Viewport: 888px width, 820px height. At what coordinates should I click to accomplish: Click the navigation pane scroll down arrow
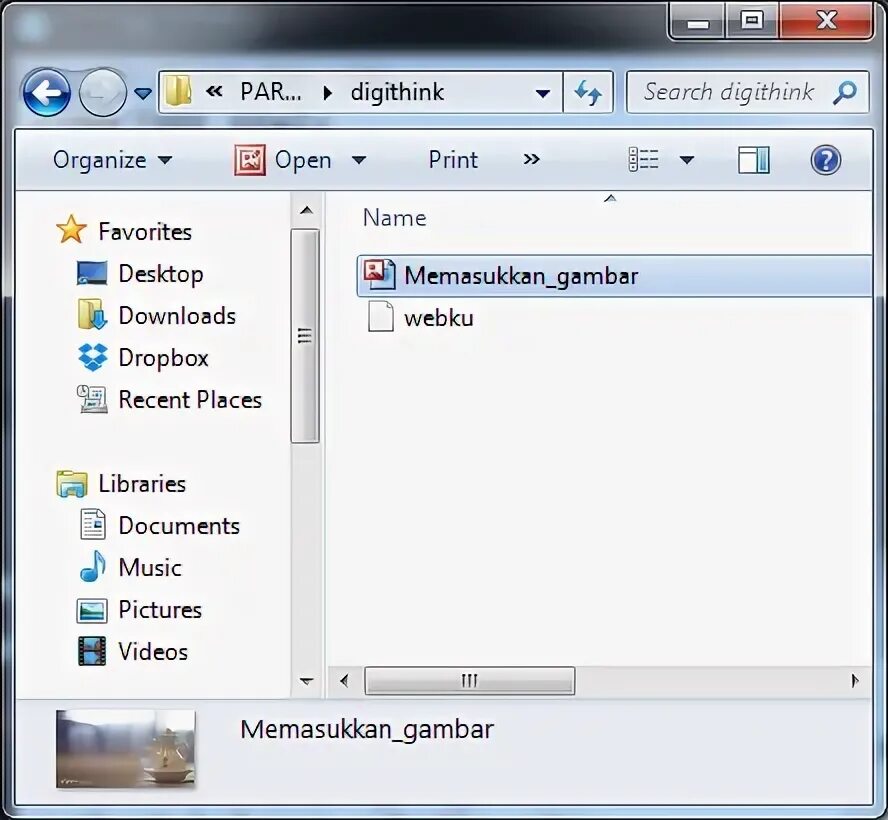[x=306, y=681]
